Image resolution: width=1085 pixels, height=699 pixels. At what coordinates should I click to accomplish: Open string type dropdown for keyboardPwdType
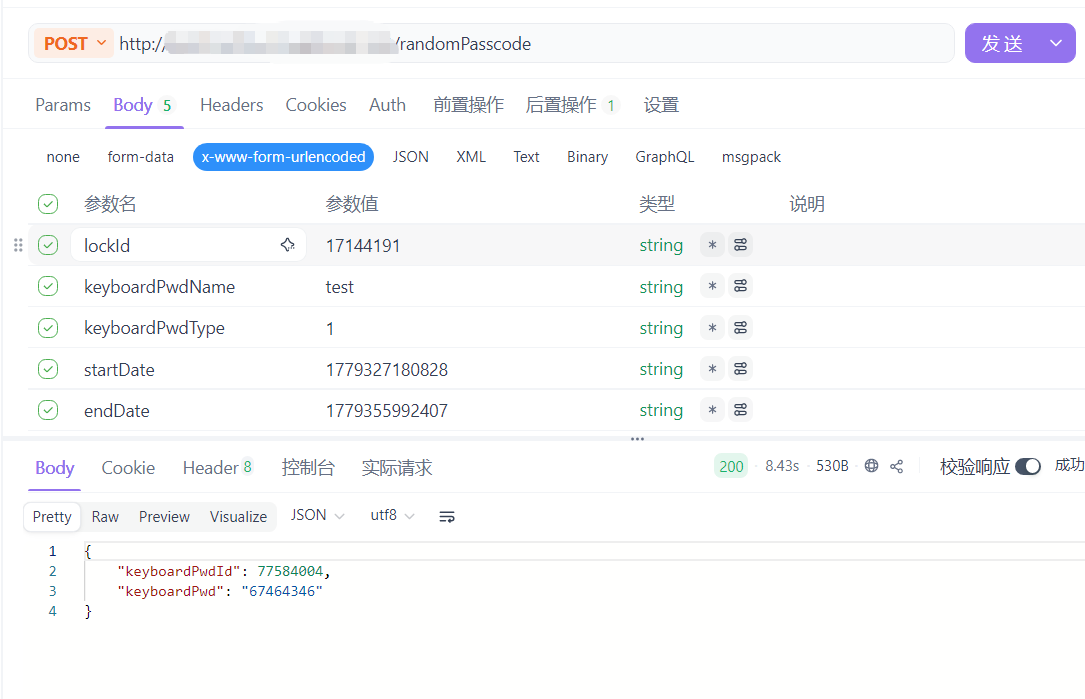click(x=661, y=327)
